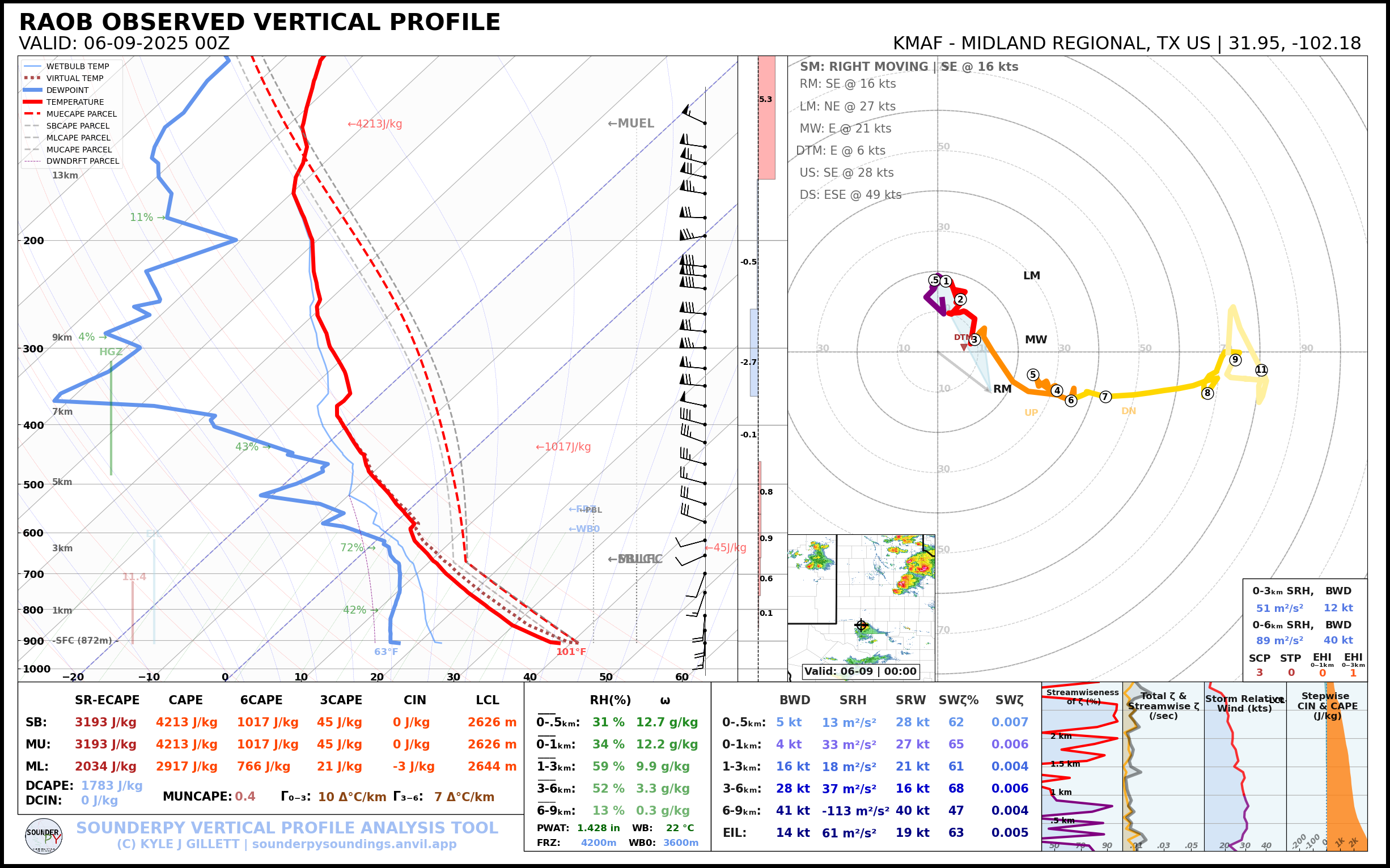Viewport: 1390px width, 868px height.
Task: Click the circled 3 km hodograph marker
Action: click(x=974, y=340)
